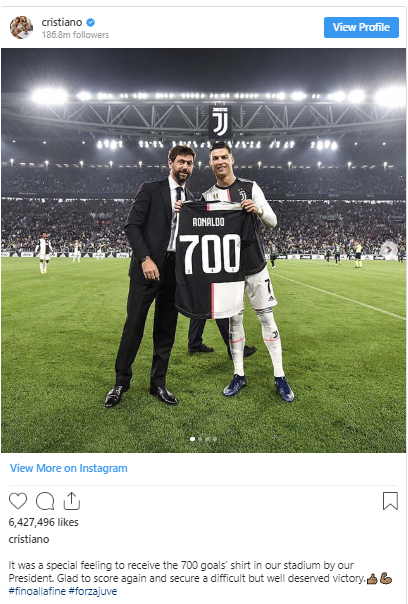This screenshot has height=604, width=408.
Task: Open the #finoallafine hashtag
Action: [x=37, y=591]
